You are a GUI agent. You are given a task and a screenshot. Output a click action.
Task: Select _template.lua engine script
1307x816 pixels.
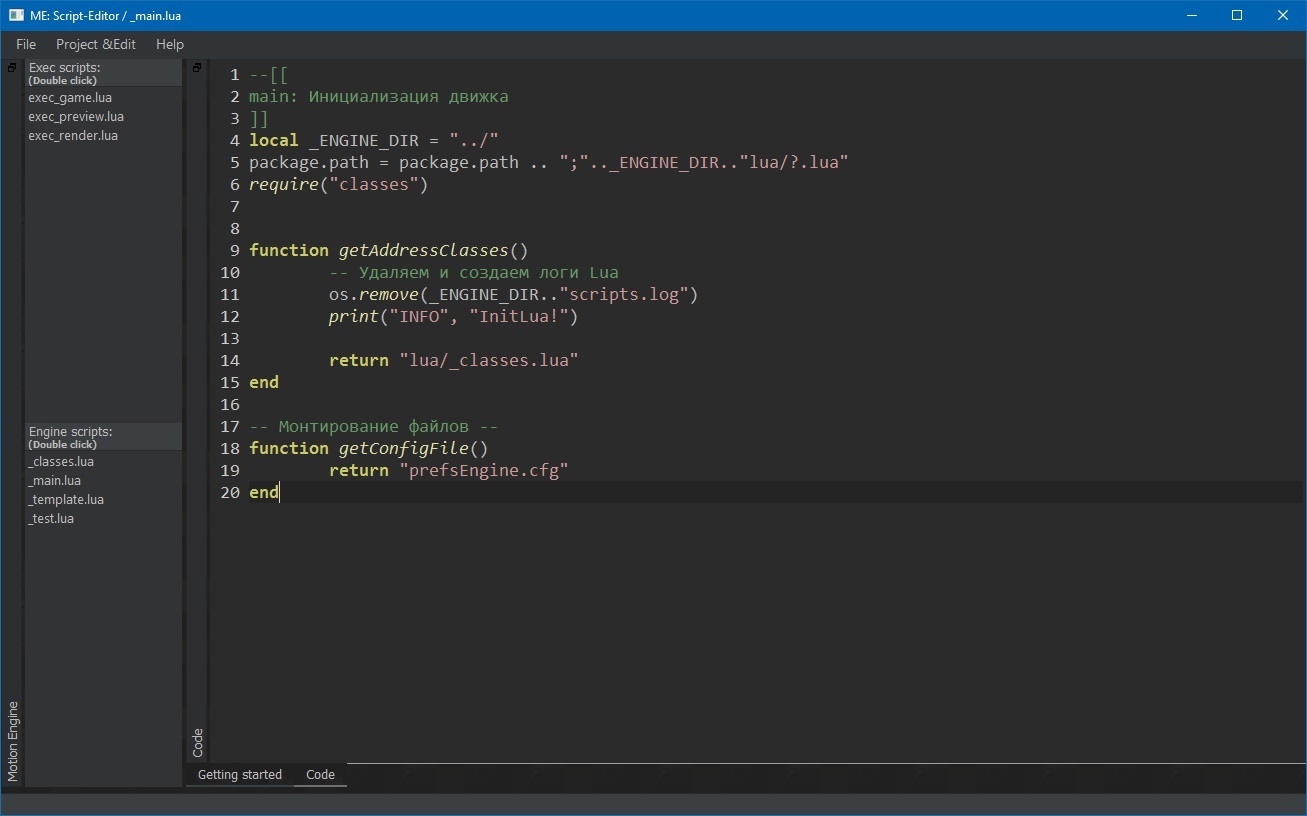[66, 500]
